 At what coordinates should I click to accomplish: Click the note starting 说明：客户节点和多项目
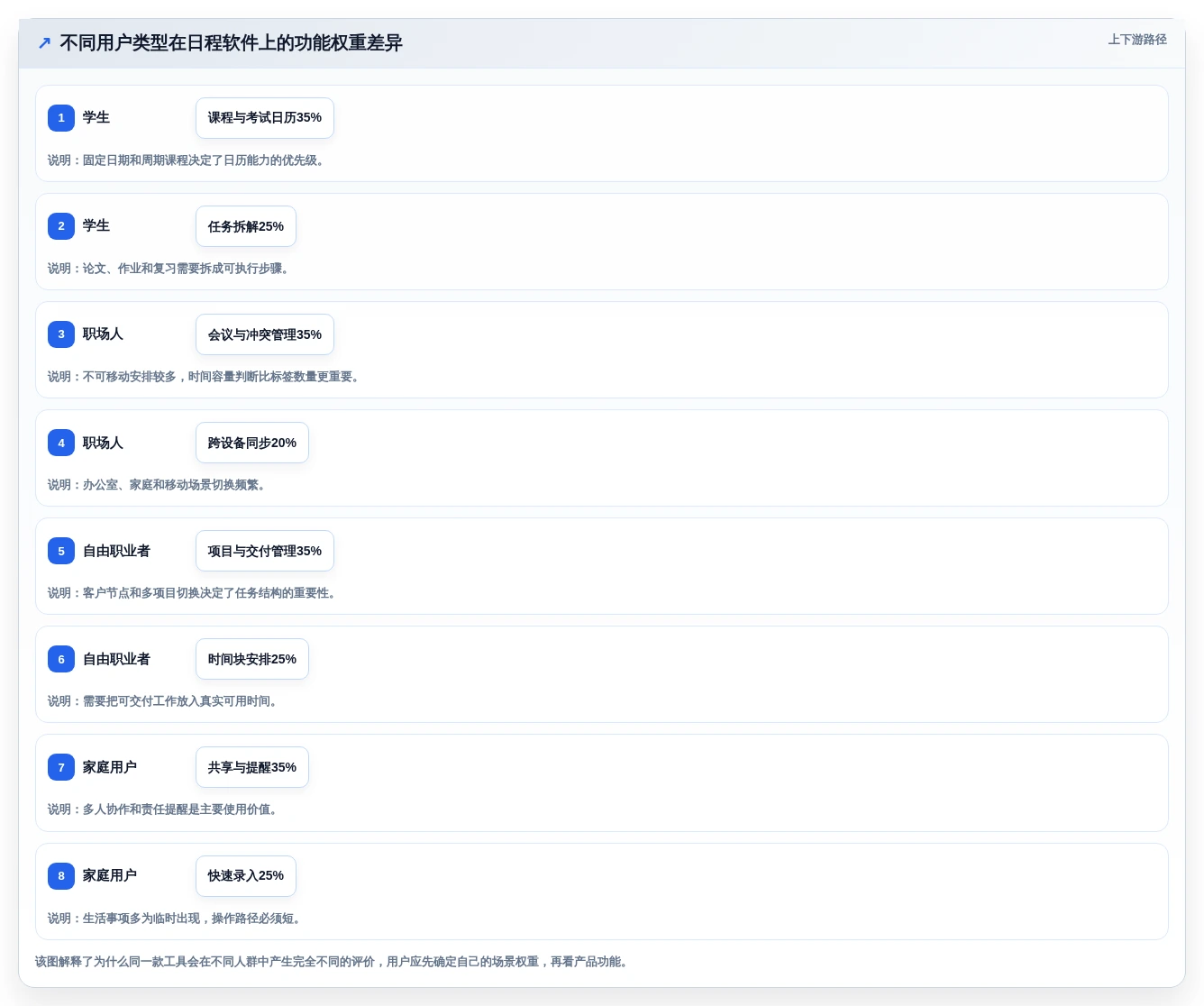[192, 593]
